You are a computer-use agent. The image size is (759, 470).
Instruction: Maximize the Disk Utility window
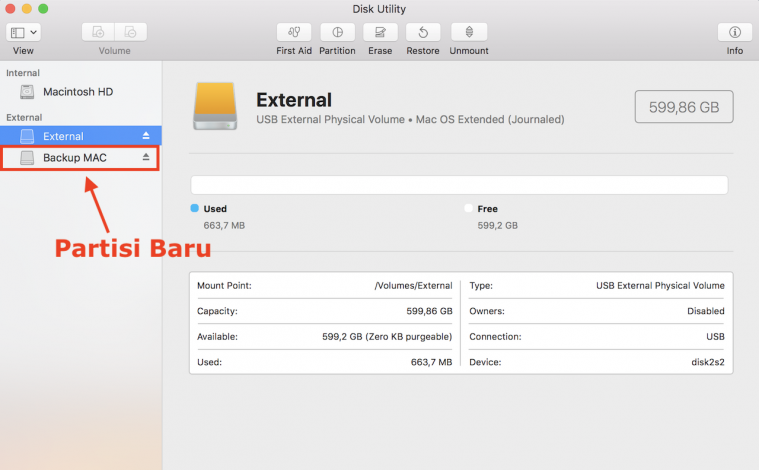43,9
